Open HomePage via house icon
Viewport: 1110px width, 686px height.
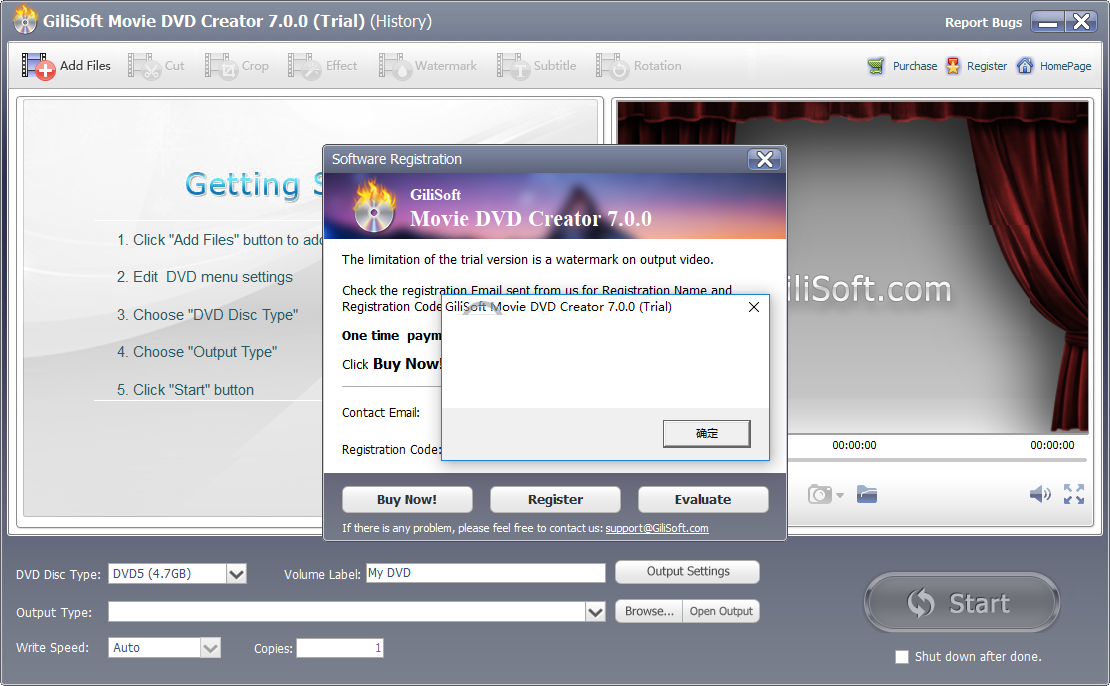[x=1024, y=66]
